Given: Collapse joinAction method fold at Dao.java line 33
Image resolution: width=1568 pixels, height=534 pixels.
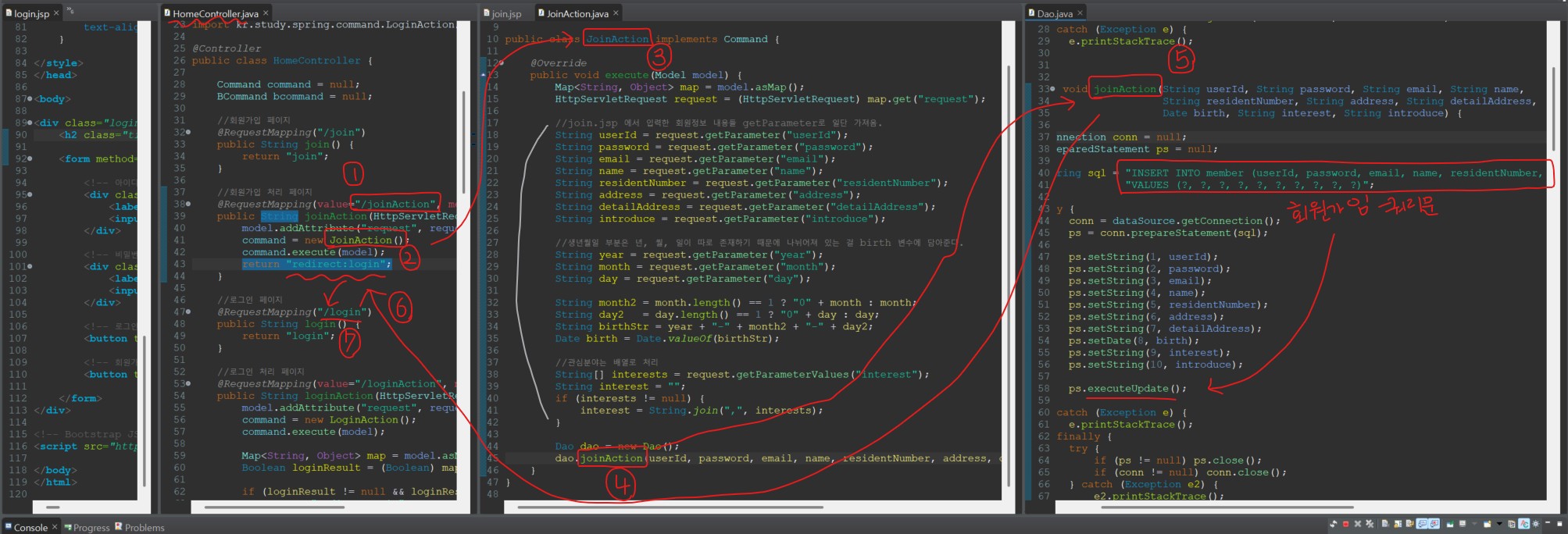Looking at the screenshot, I should pyautogui.click(x=1052, y=89).
